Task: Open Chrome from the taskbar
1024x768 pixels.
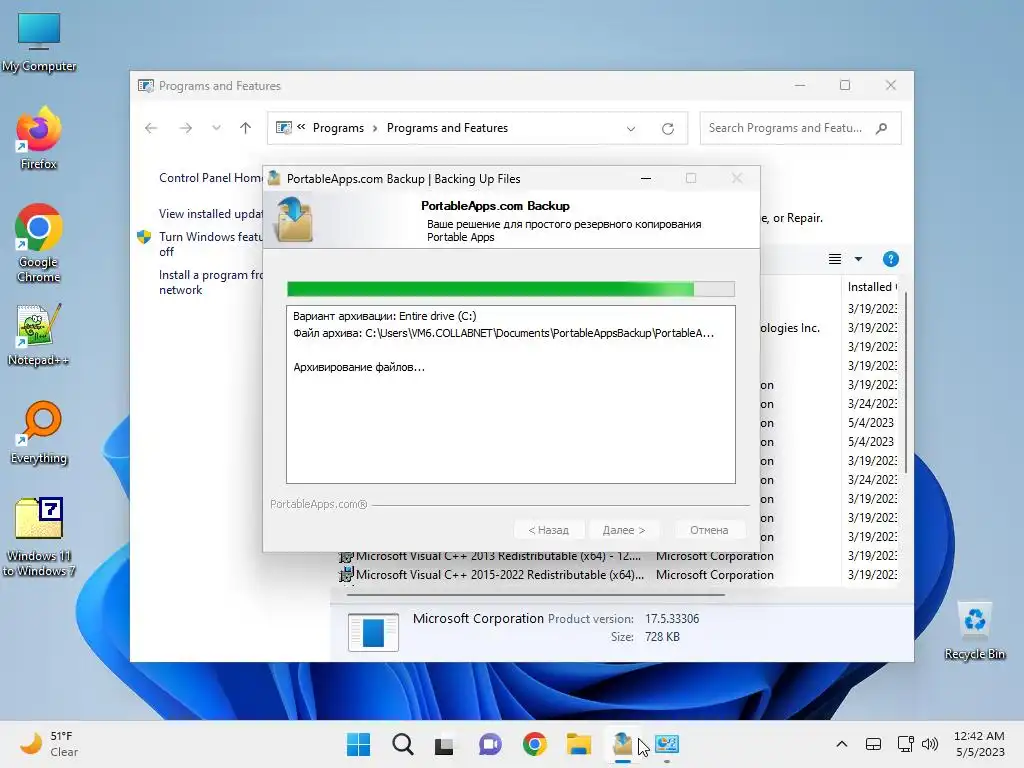Action: (x=534, y=744)
